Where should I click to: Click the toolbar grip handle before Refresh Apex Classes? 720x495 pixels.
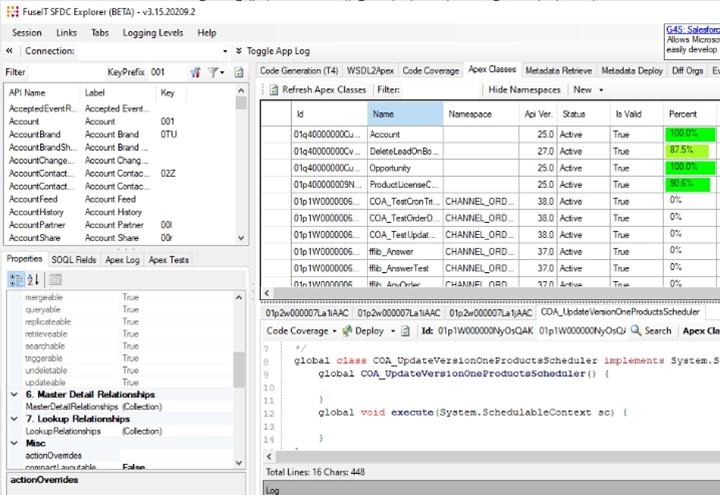(263, 90)
